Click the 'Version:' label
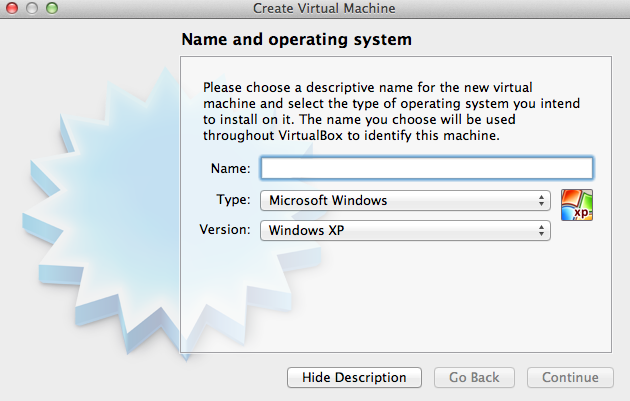 (x=225, y=229)
